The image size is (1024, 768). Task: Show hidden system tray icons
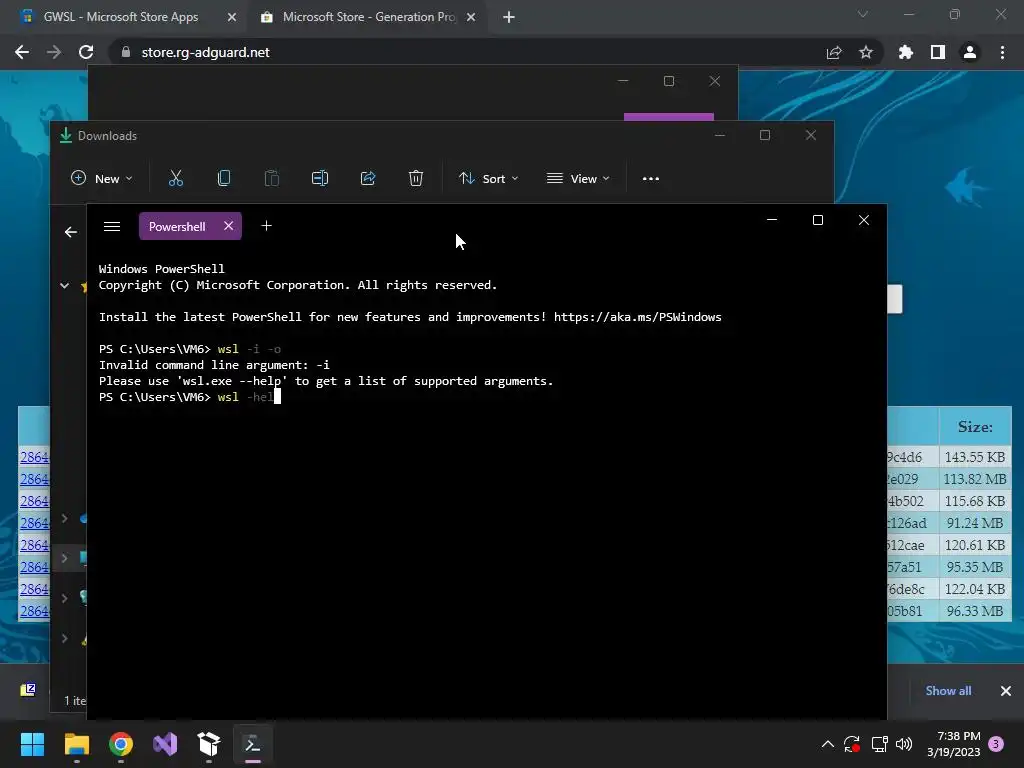tap(827, 744)
